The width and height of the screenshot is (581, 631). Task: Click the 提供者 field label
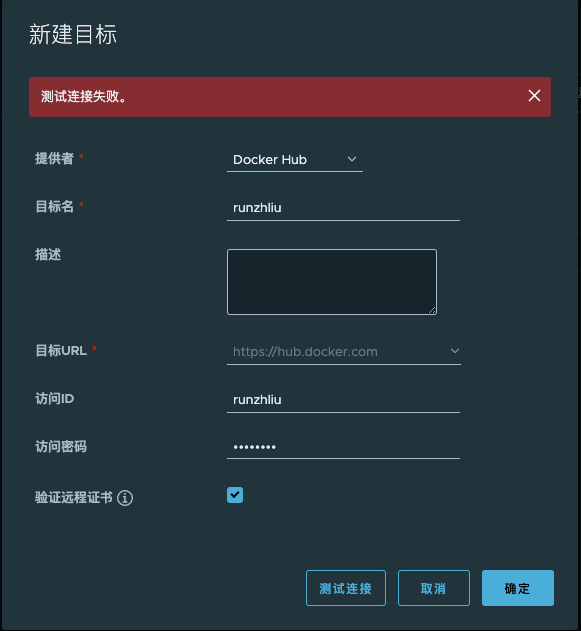[x=54, y=159]
